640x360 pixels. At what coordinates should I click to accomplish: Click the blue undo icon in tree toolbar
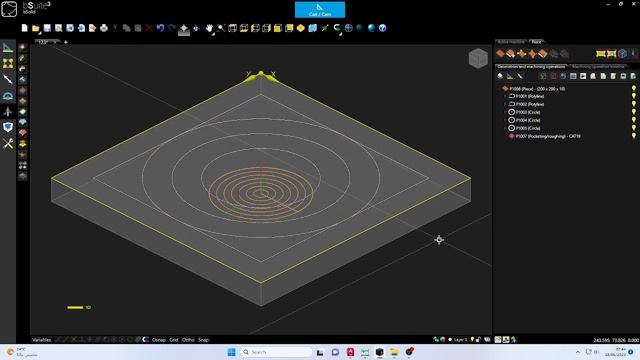click(563, 76)
